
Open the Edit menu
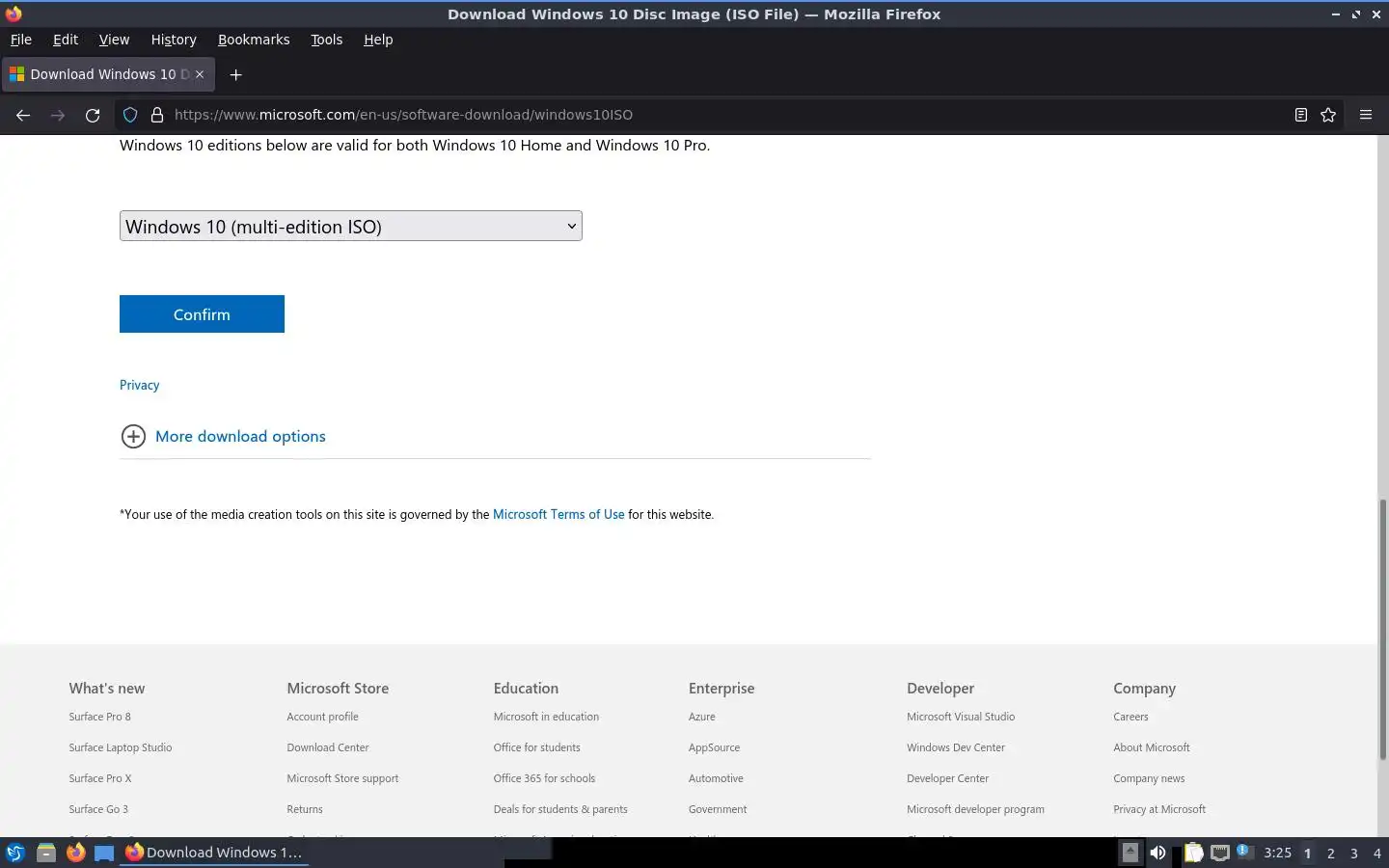point(66,40)
